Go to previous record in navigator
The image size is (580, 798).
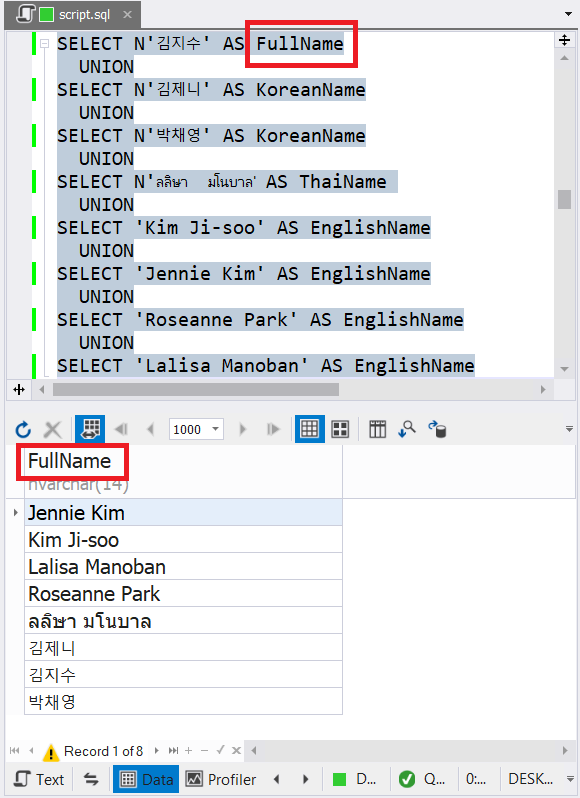tap(32, 751)
